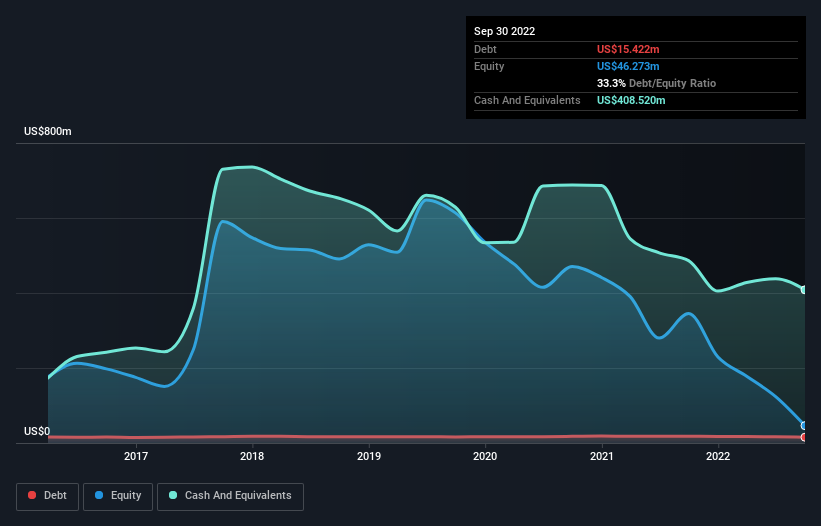Click the blue Equity legend dot
Viewport: 821px width, 526px height.
tap(99, 495)
